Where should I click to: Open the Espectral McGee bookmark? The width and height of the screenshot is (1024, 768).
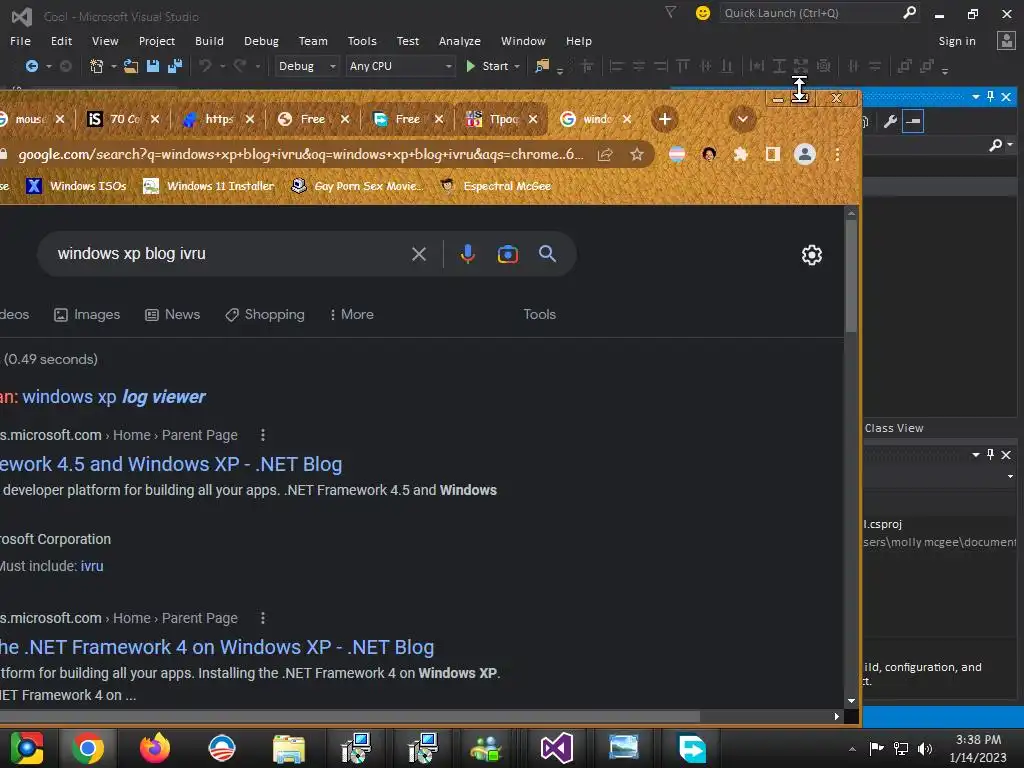pos(496,186)
